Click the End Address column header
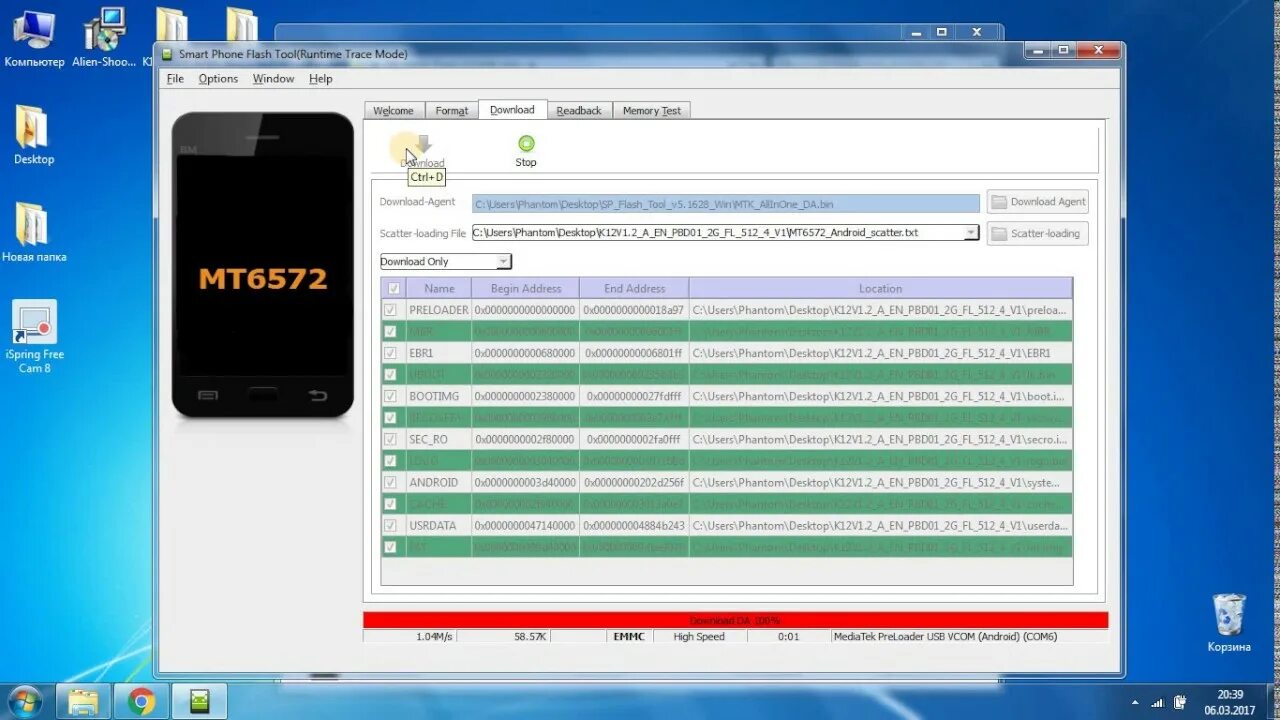 [x=634, y=288]
